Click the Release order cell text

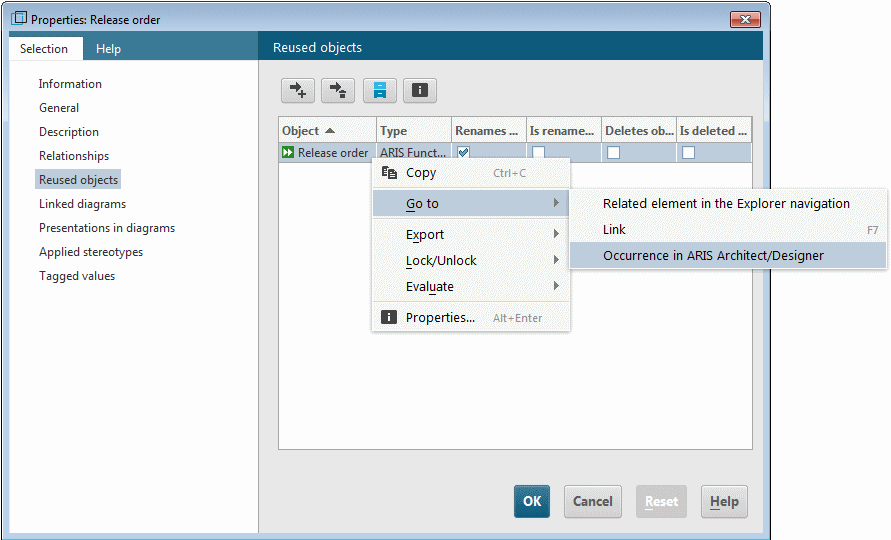[333, 153]
